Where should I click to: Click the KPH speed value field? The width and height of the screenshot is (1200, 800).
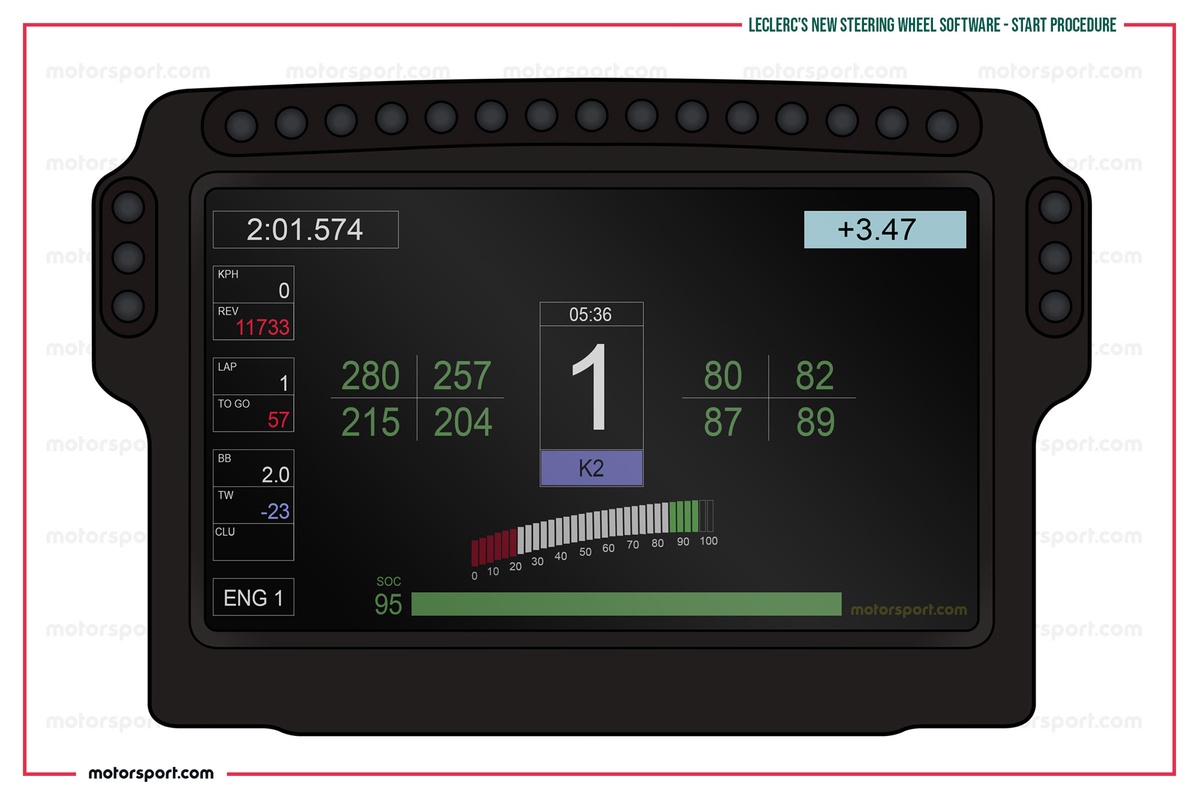(x=254, y=284)
